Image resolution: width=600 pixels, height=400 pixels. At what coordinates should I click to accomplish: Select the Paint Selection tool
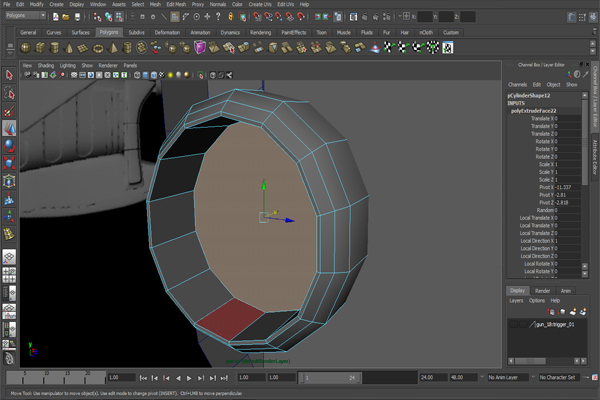click(x=9, y=111)
